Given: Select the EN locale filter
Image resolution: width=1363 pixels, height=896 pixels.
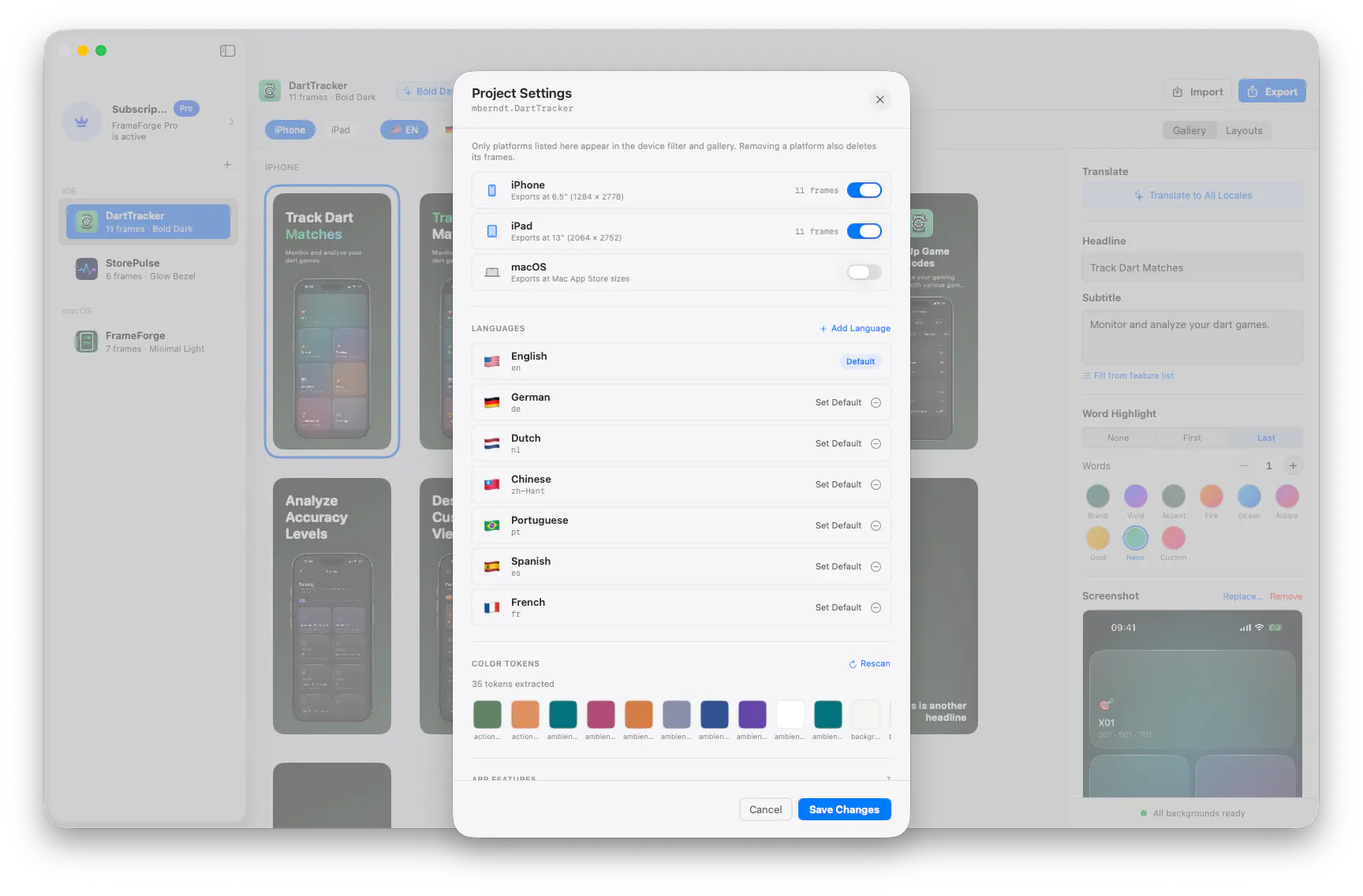Looking at the screenshot, I should coord(404,129).
